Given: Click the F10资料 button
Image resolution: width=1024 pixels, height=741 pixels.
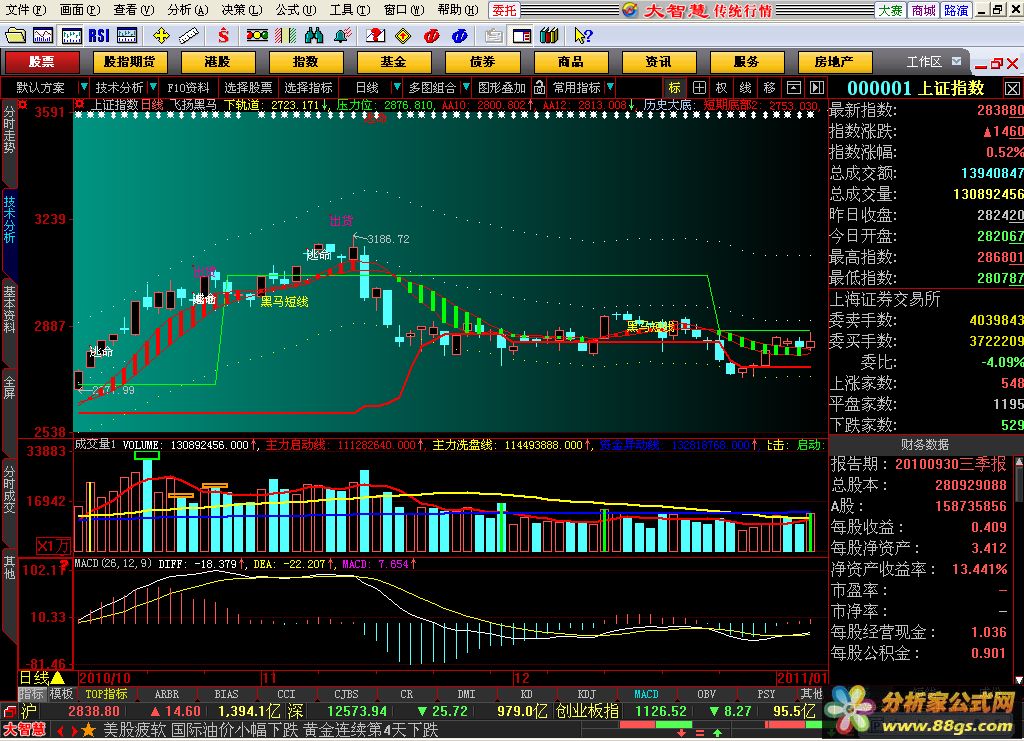Looking at the screenshot, I should [188, 87].
